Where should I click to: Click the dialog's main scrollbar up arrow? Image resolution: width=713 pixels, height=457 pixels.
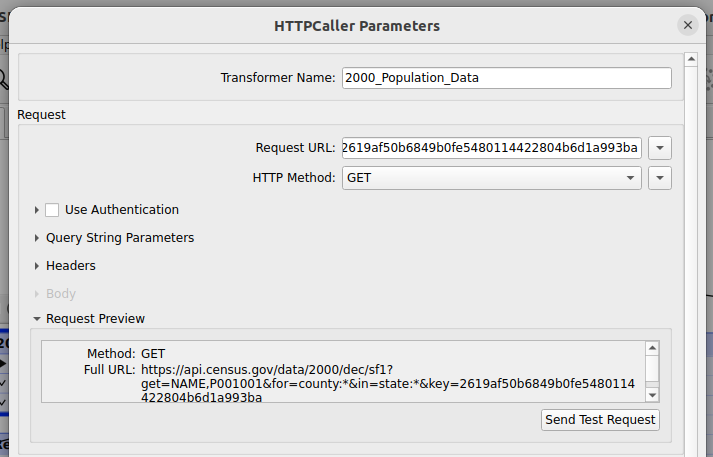690,60
